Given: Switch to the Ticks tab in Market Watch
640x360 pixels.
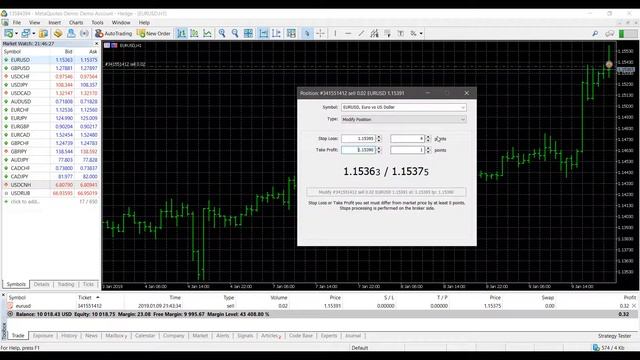Looking at the screenshot, I should click(x=88, y=284).
